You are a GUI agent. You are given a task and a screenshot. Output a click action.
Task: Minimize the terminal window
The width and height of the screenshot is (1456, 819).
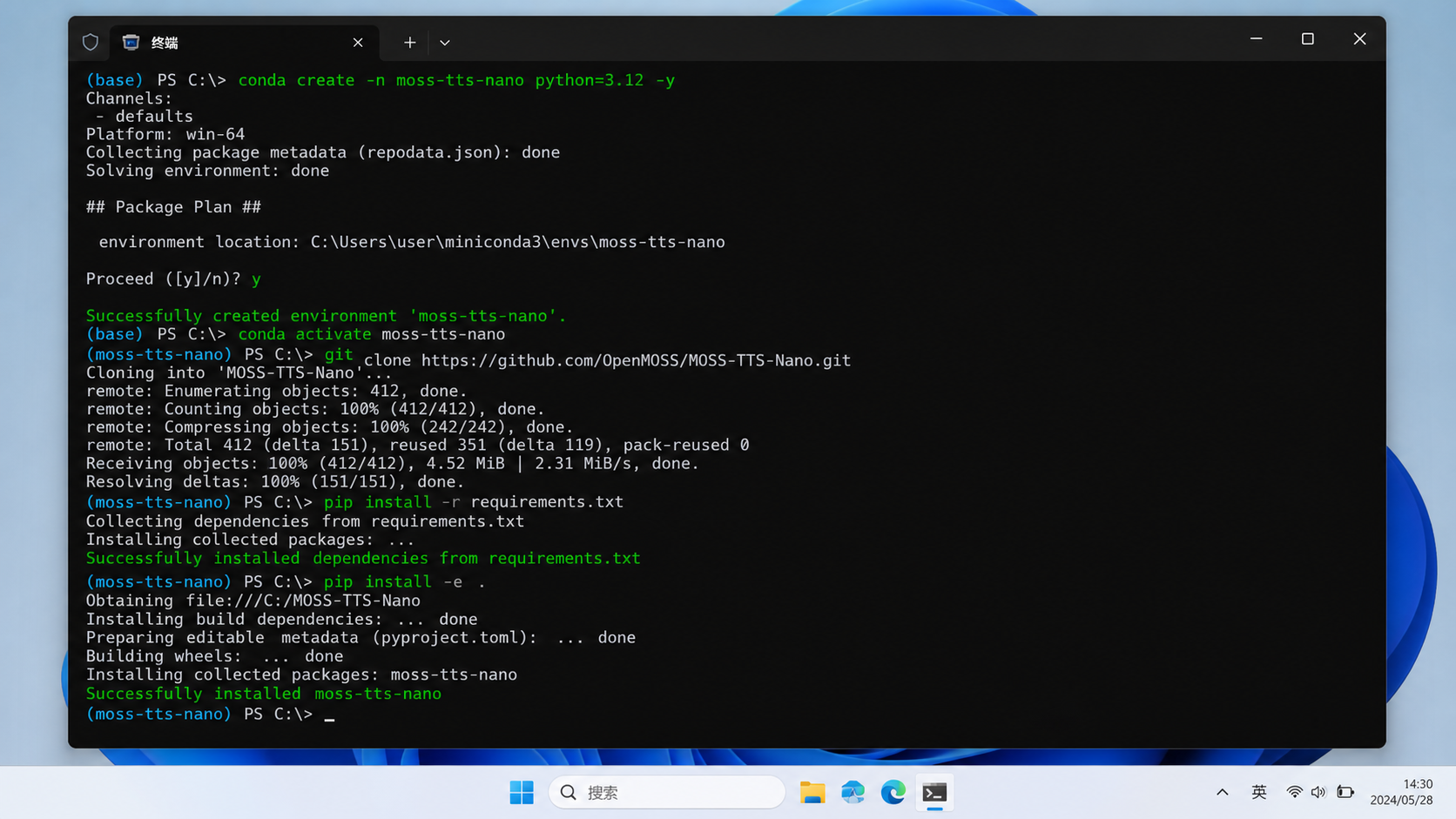click(x=1256, y=38)
